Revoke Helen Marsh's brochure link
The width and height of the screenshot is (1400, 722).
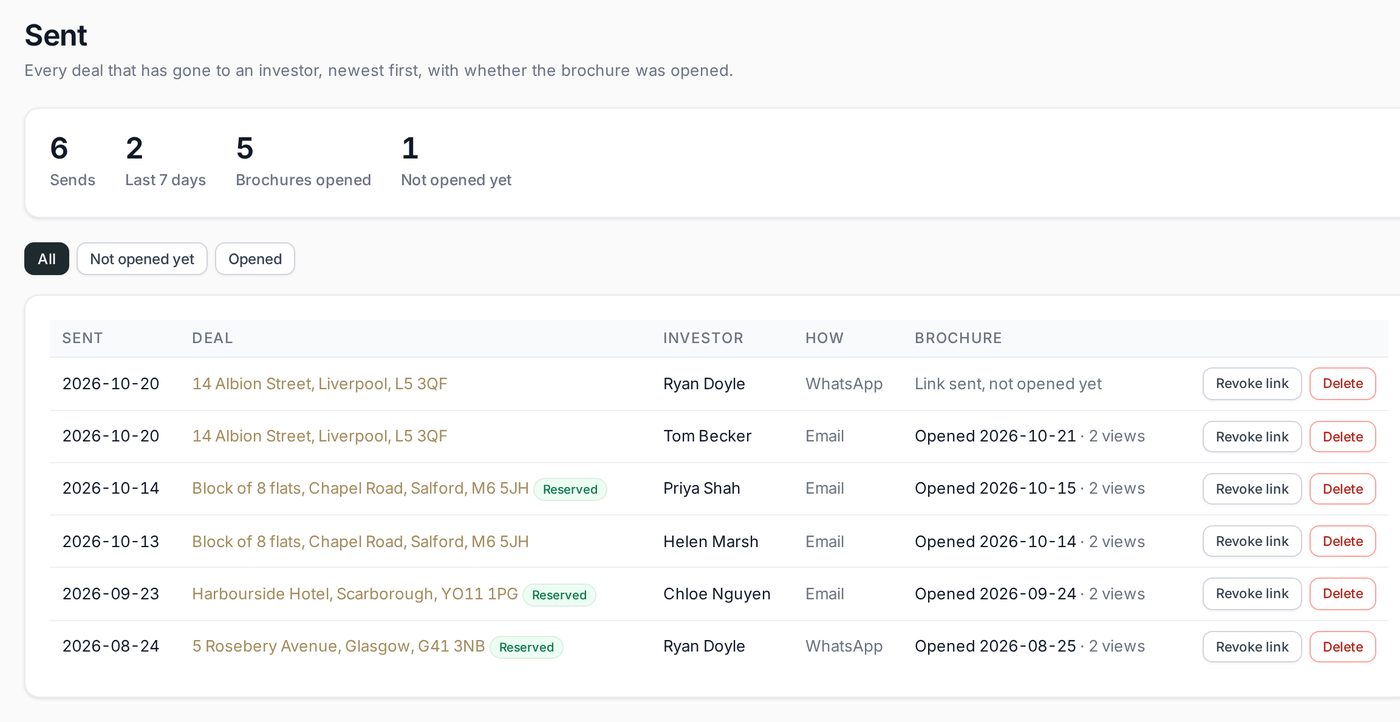click(1252, 541)
